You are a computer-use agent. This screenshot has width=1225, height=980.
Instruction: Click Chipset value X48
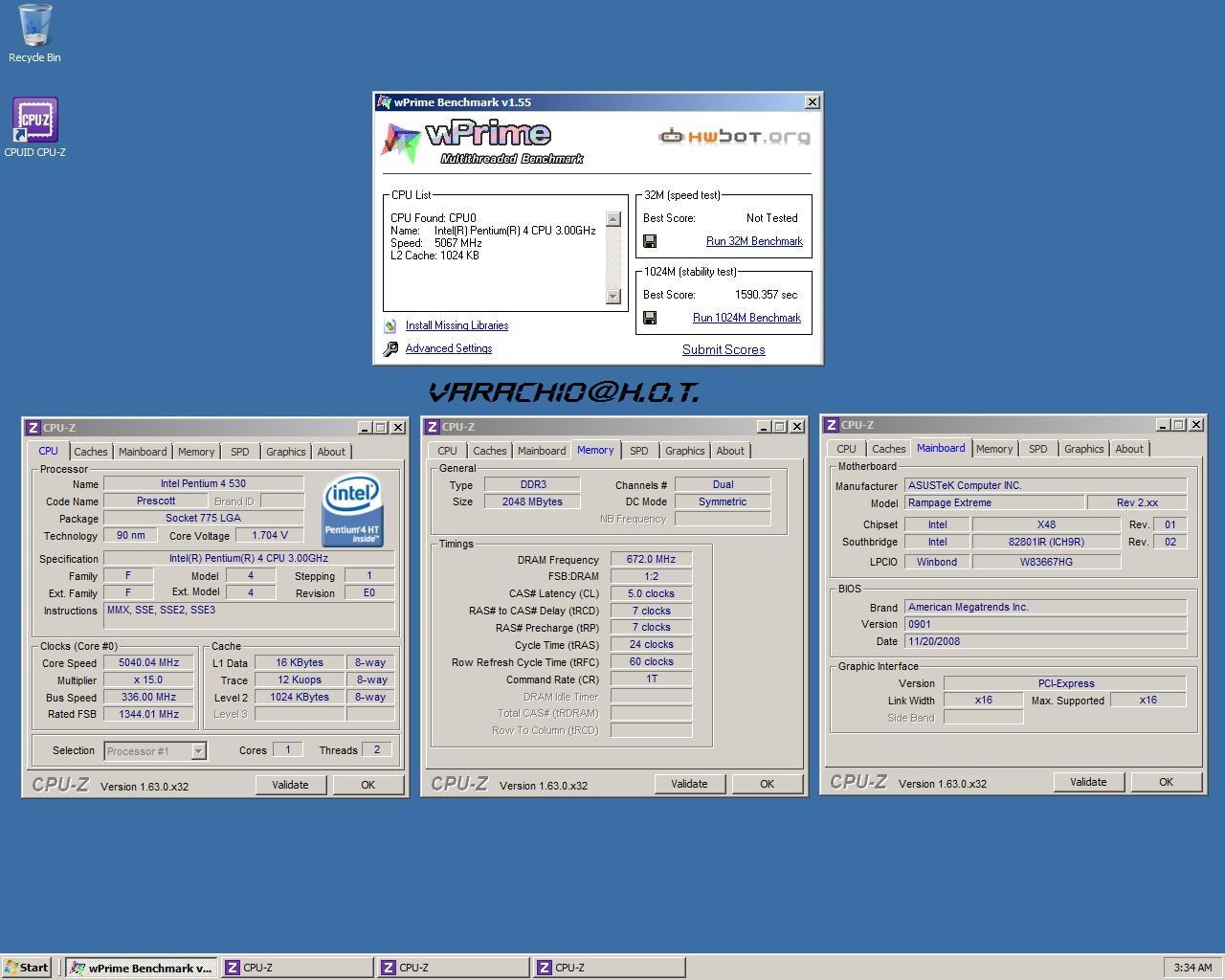pos(1046,524)
